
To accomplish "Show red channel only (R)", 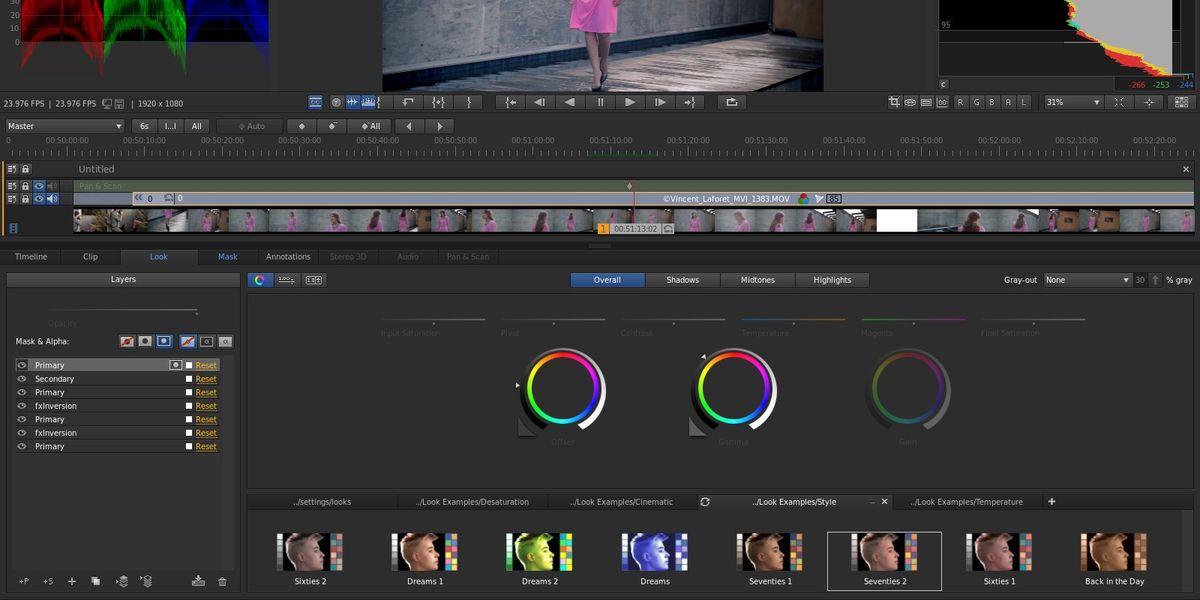I will click(961, 102).
